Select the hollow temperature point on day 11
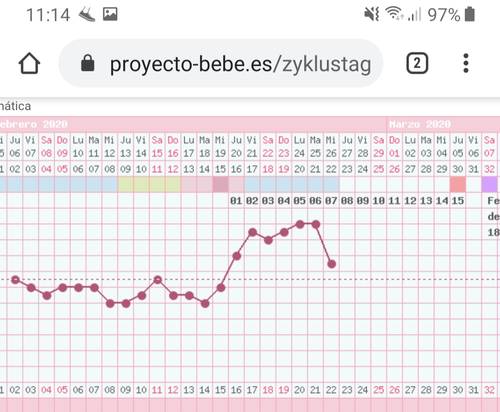This screenshot has width=500, height=412. pos(158,280)
